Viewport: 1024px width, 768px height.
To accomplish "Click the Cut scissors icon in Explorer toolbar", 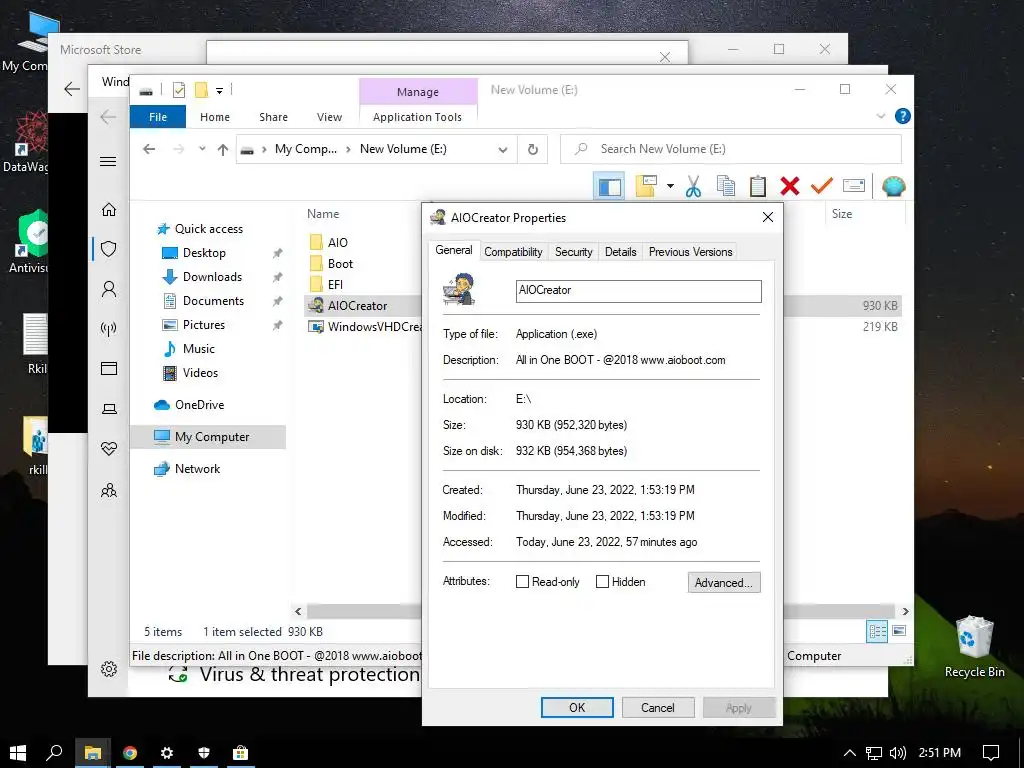I will coord(694,187).
